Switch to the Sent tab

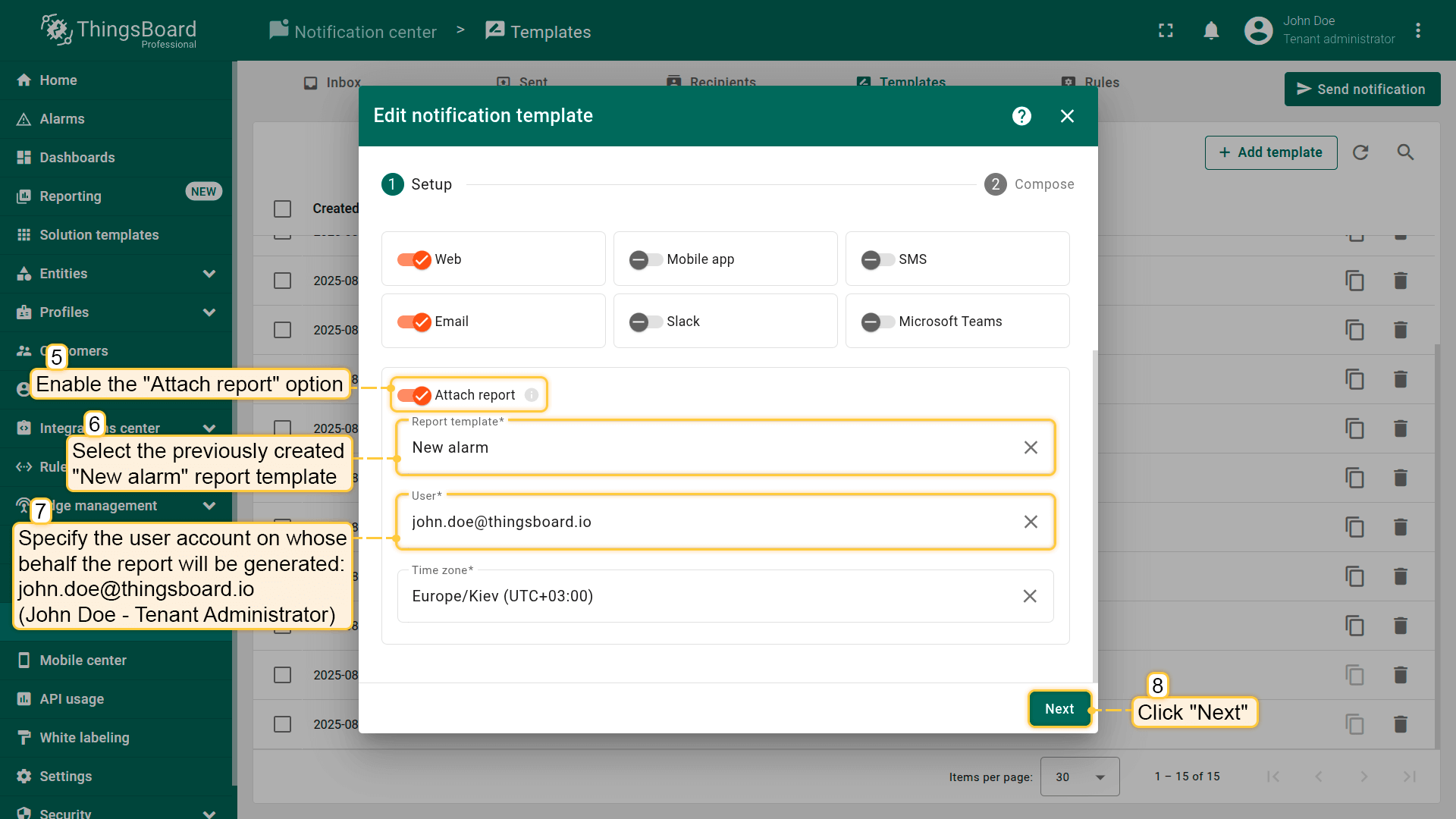[522, 81]
